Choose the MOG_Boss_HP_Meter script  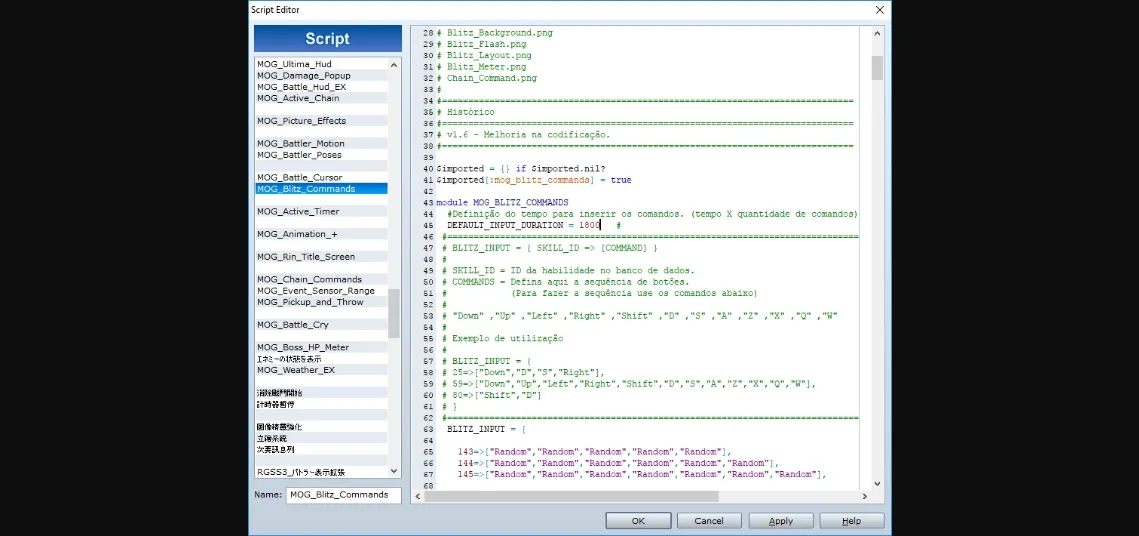point(302,347)
